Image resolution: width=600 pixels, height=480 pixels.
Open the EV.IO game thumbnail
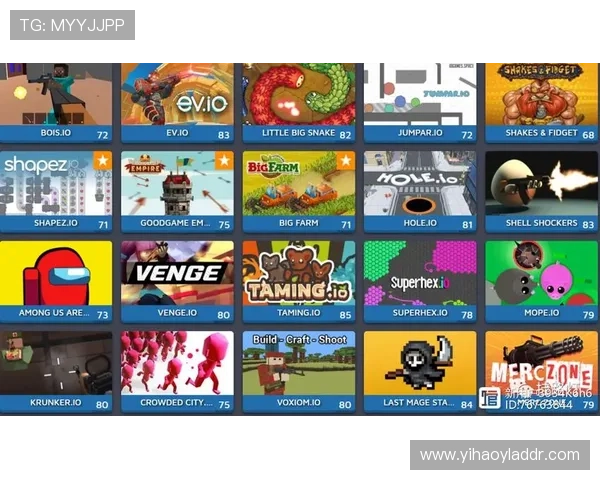[177, 94]
